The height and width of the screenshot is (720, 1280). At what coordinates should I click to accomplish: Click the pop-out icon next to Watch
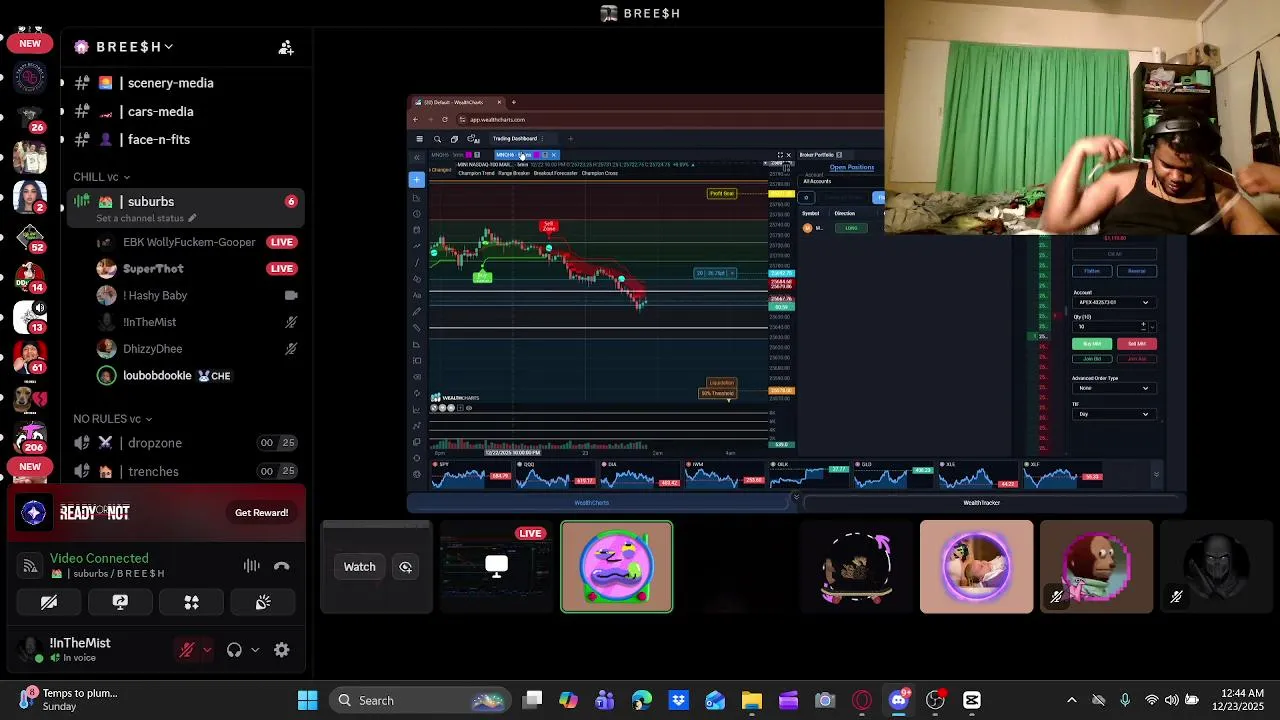point(405,567)
